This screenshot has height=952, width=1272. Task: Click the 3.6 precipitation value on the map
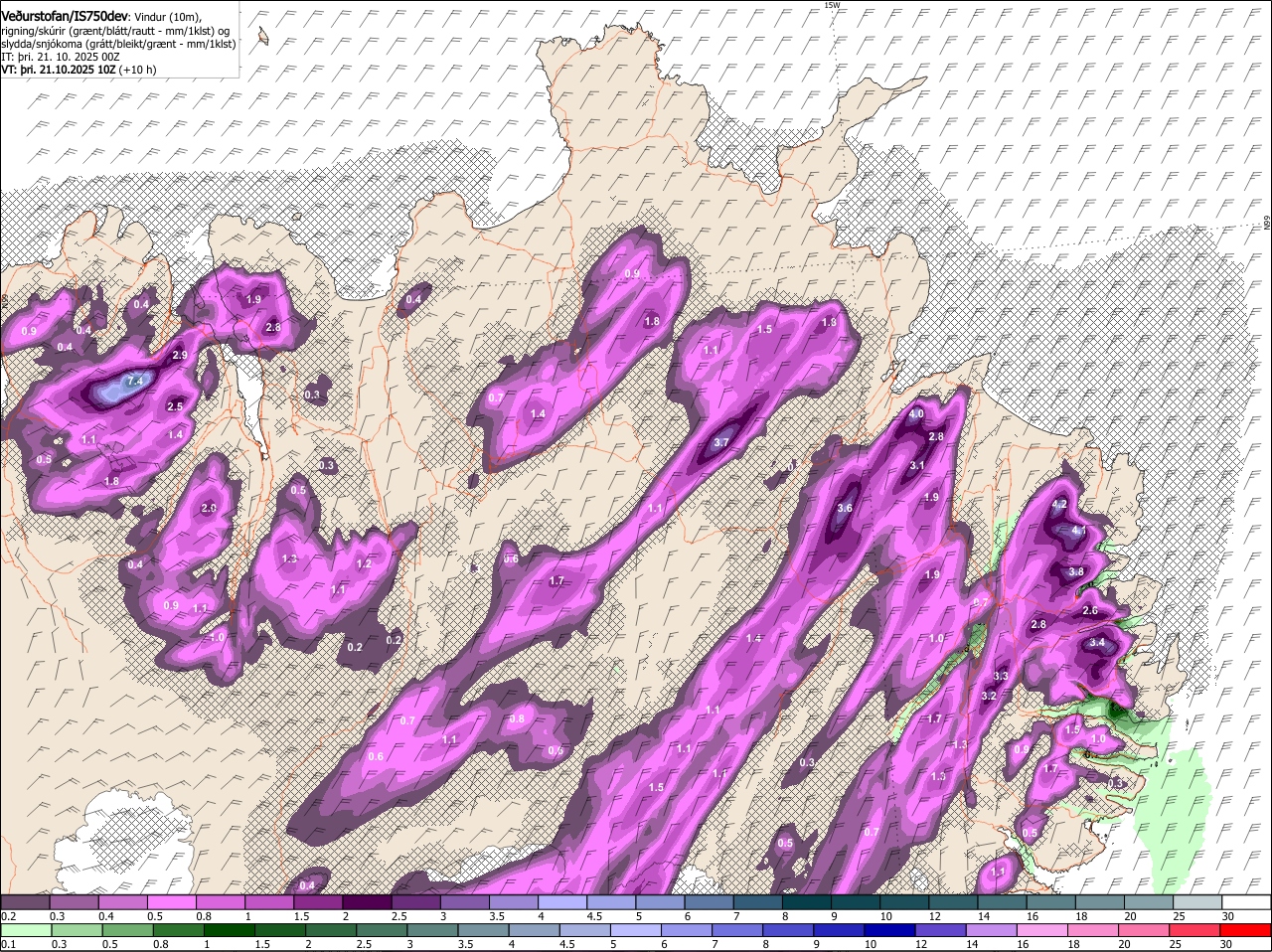coord(846,508)
